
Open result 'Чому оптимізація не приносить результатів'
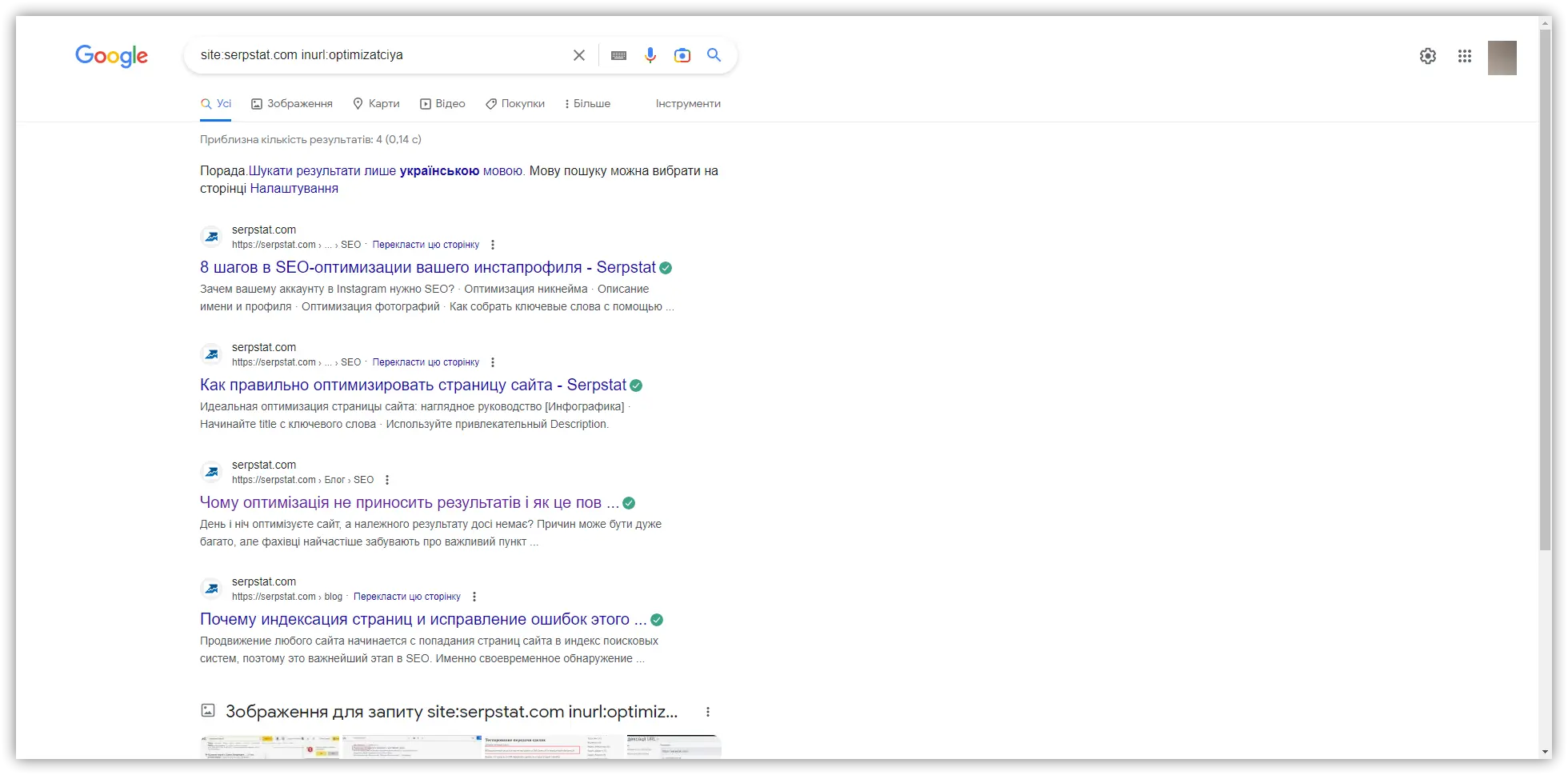[409, 503]
